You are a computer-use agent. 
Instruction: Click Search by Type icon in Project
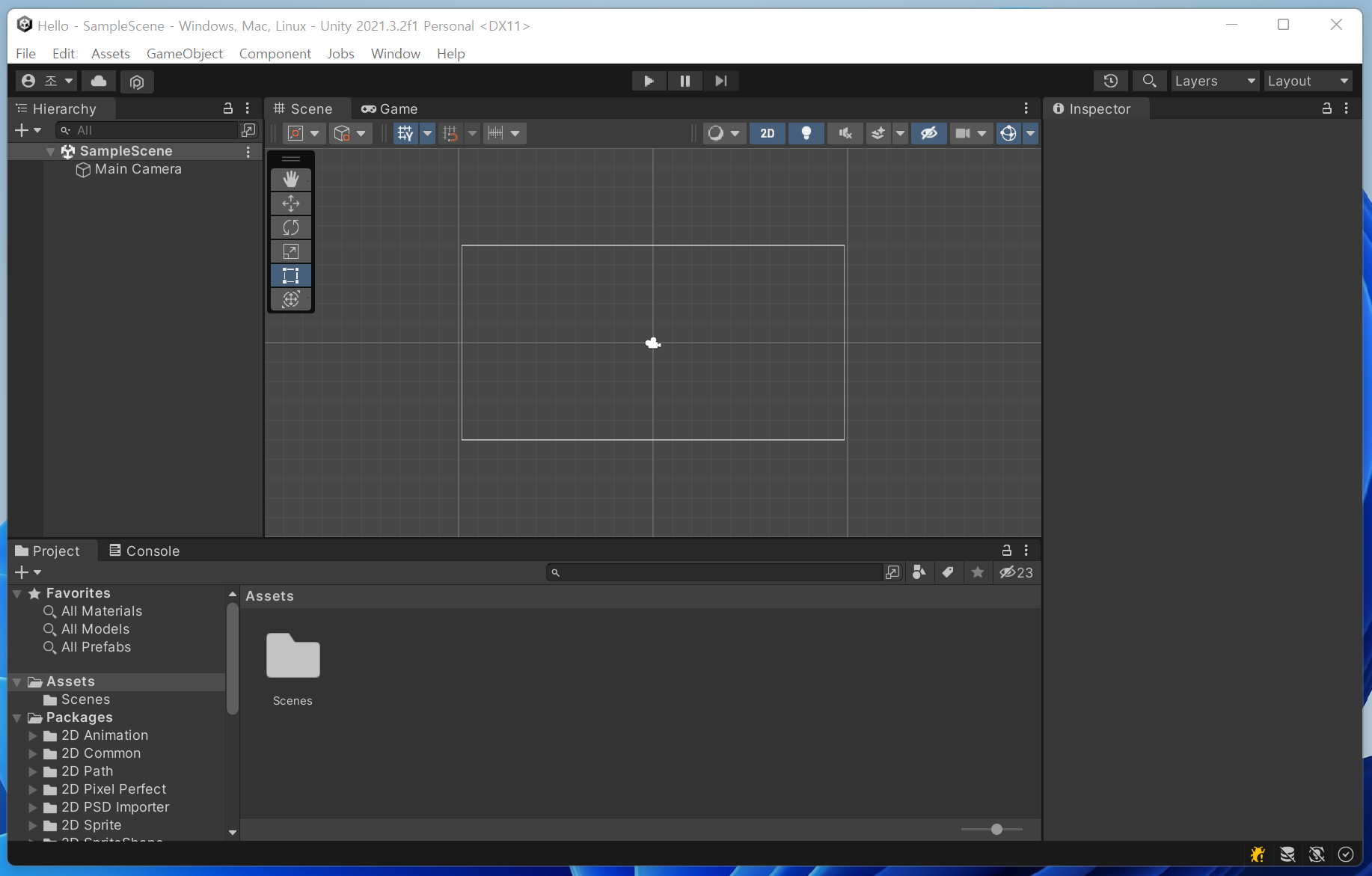pos(919,572)
